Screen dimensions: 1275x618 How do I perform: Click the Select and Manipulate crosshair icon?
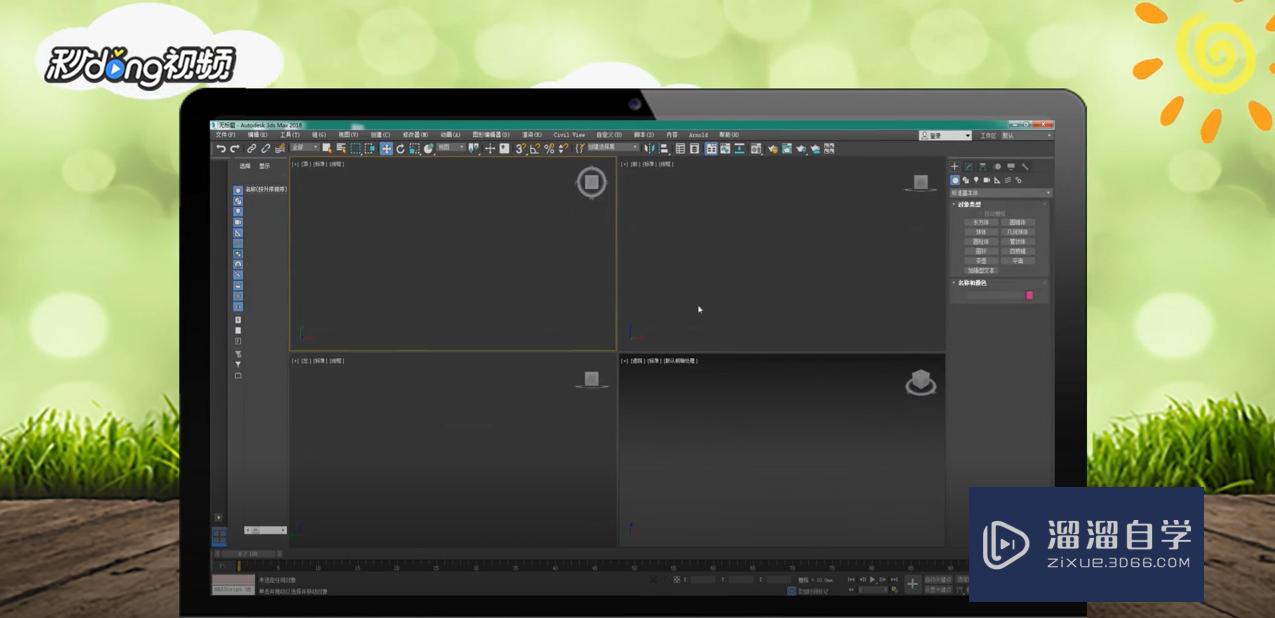tap(490, 148)
